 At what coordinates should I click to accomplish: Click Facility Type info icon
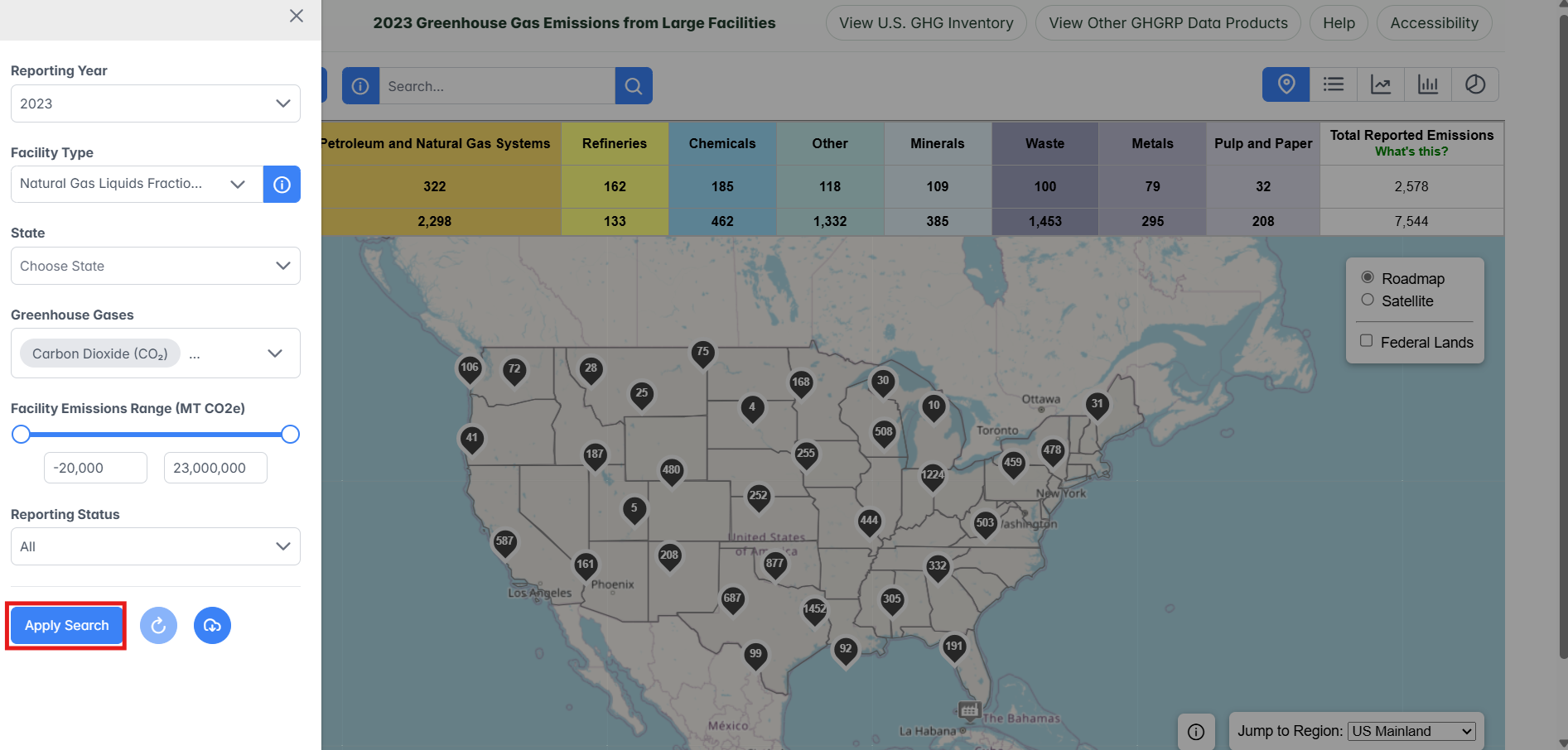click(282, 184)
